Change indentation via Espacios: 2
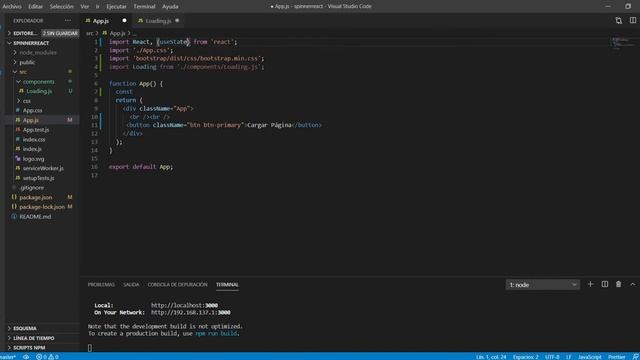Screen dimensions: 640x360 [x=526, y=357]
